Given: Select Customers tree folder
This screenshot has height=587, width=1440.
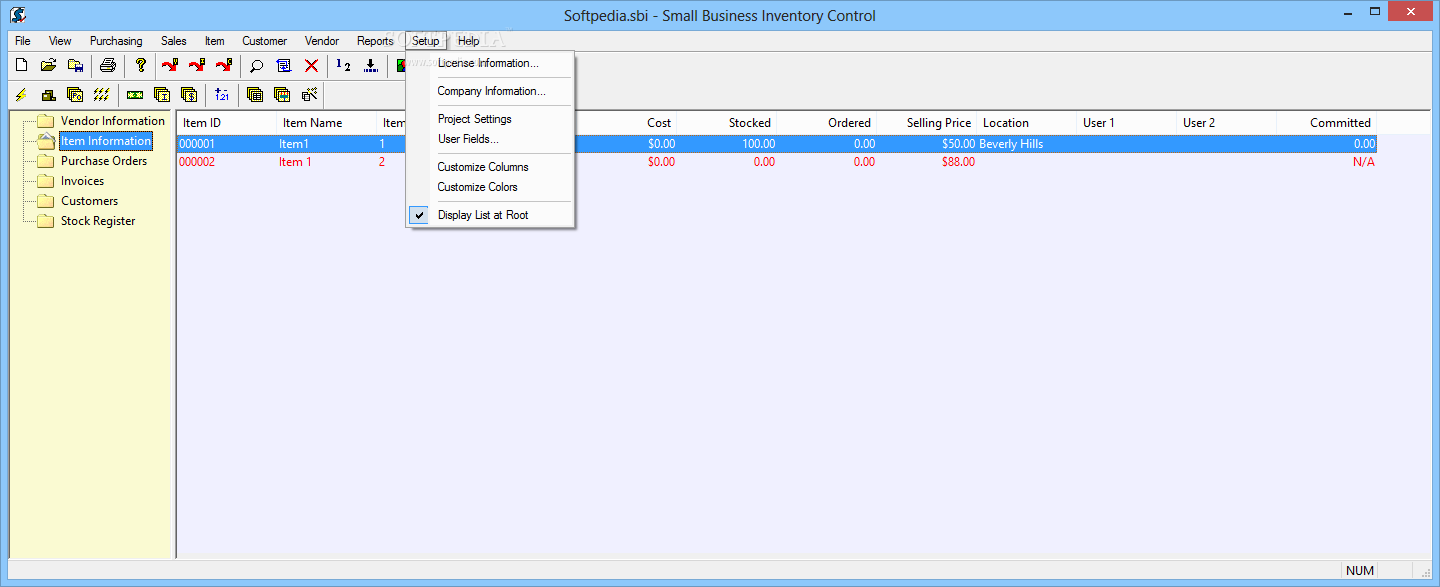Looking at the screenshot, I should click(89, 201).
